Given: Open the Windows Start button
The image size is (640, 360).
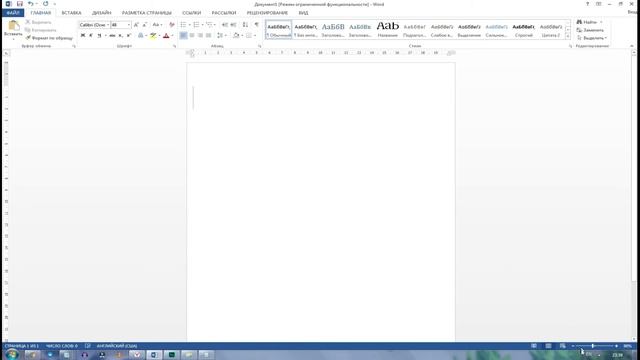Looking at the screenshot, I should coord(11,355).
